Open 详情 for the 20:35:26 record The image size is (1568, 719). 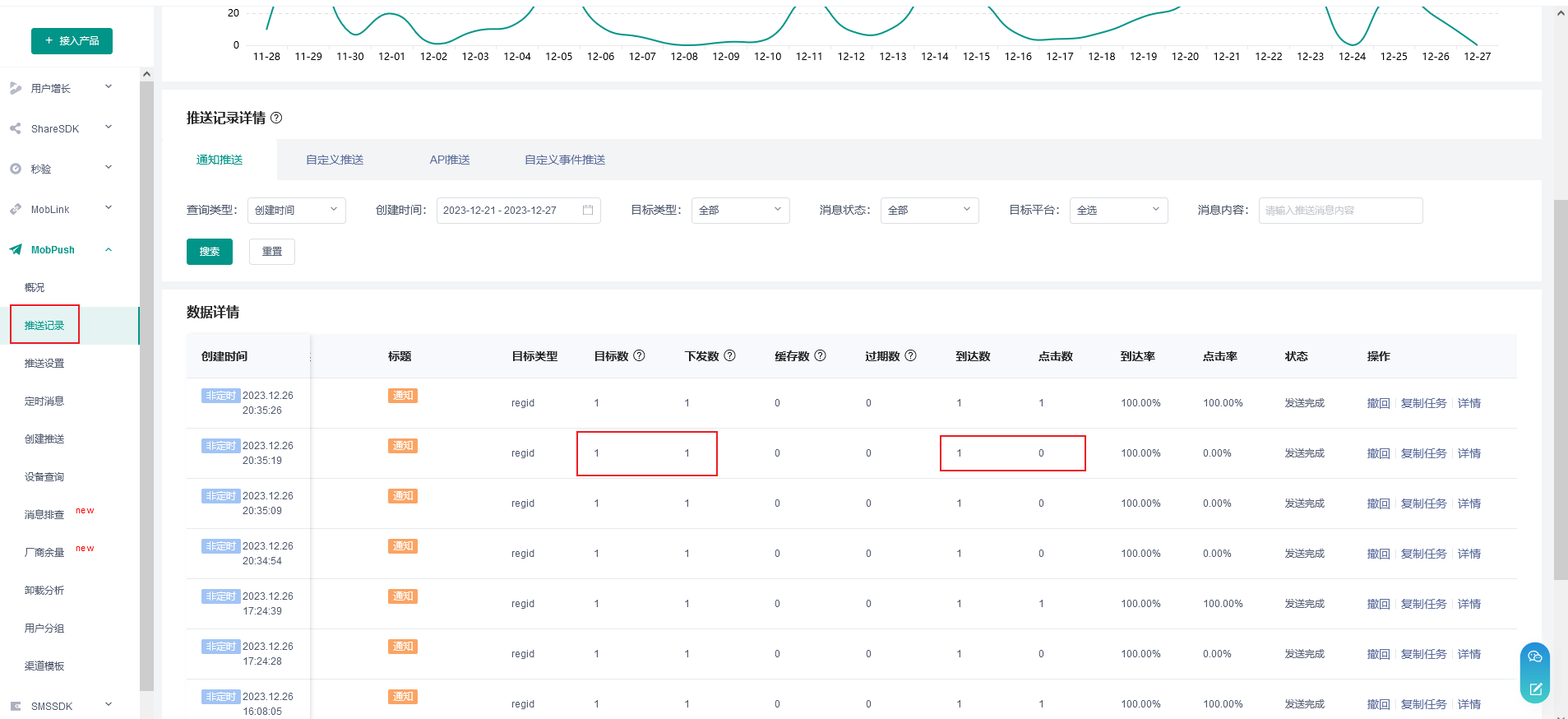1469,403
